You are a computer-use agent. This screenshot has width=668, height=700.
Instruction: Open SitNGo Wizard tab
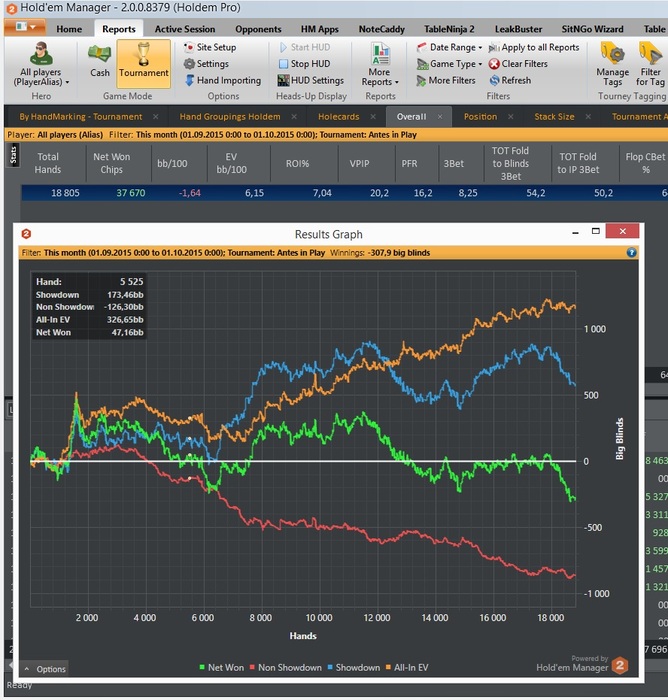(593, 29)
